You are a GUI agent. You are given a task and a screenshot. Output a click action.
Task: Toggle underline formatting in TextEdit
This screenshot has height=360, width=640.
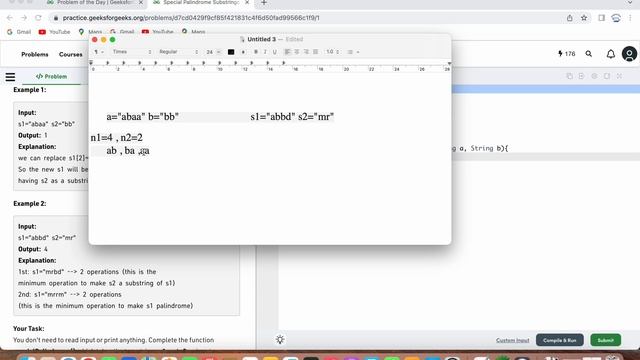coord(274,52)
